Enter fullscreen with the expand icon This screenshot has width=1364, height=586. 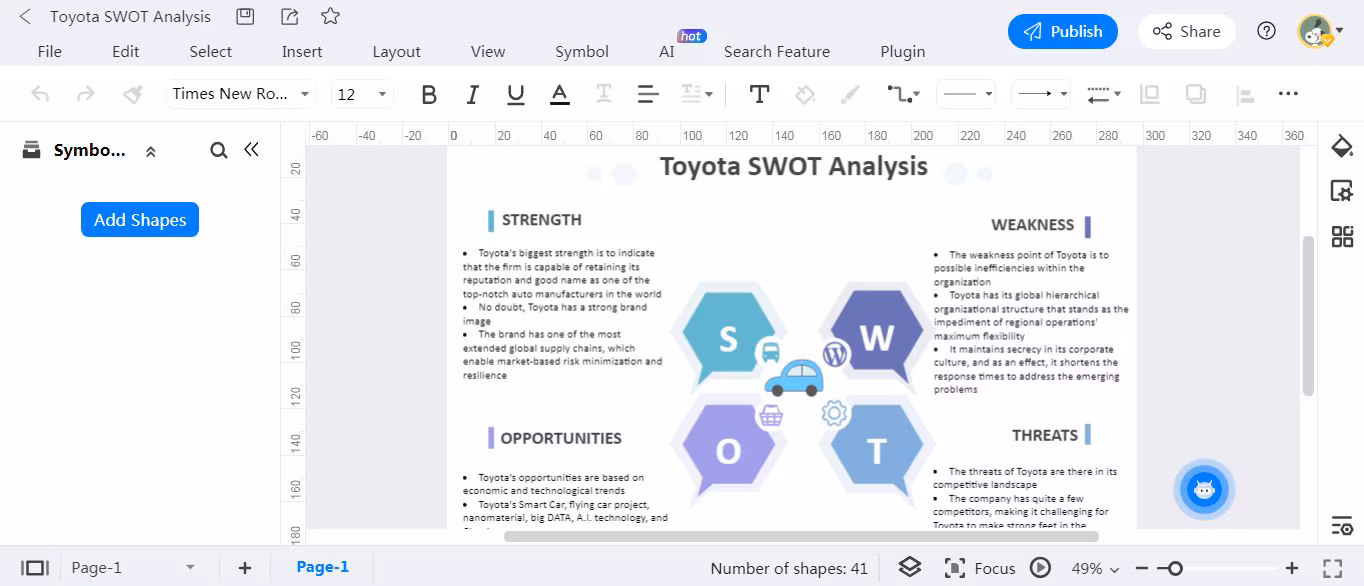pos(1332,568)
